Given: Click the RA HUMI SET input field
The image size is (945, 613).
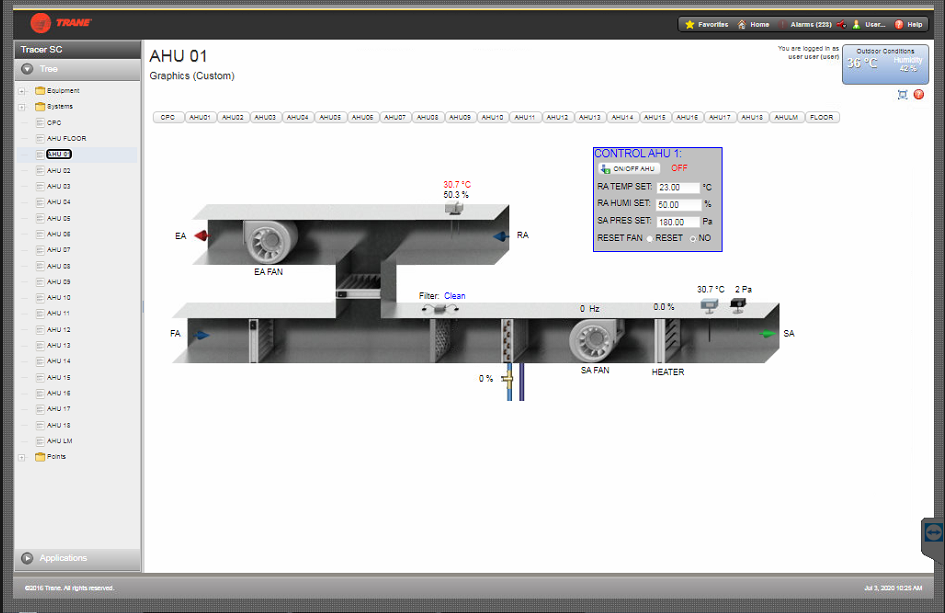Looking at the screenshot, I should (x=678, y=205).
